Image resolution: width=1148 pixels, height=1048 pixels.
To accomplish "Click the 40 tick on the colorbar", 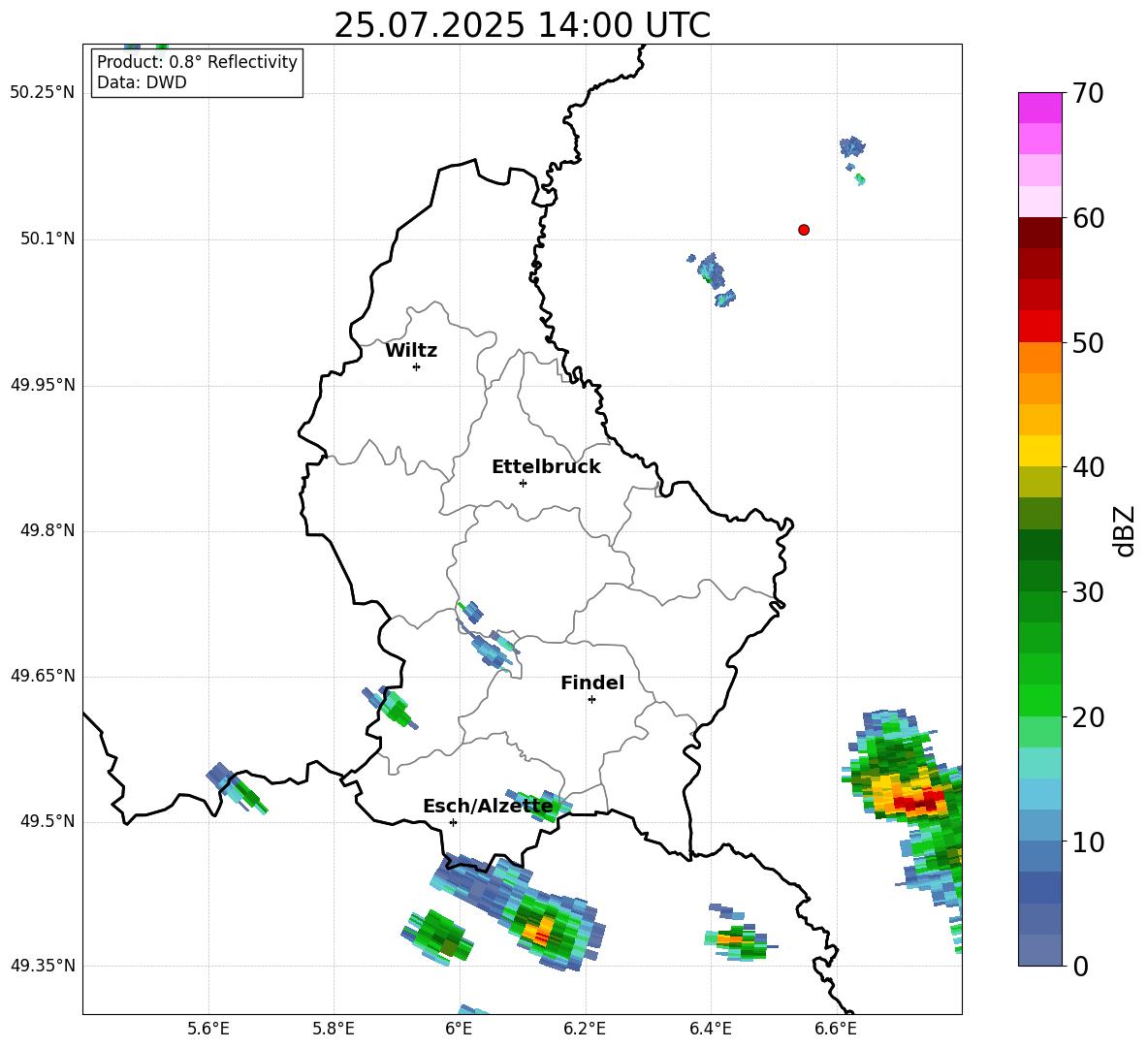I will coord(1089,467).
